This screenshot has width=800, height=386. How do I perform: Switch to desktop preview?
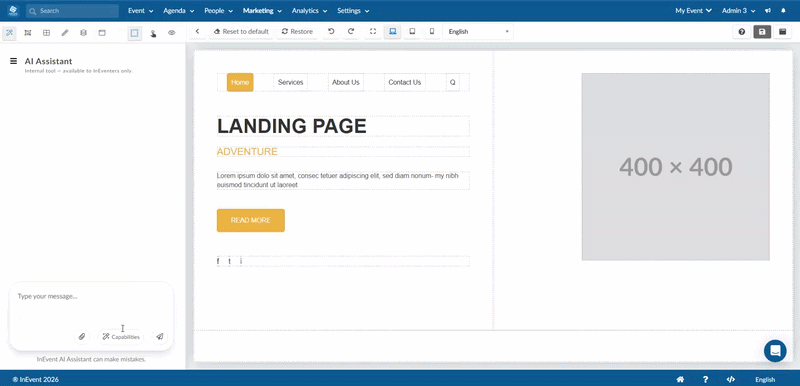tap(392, 32)
